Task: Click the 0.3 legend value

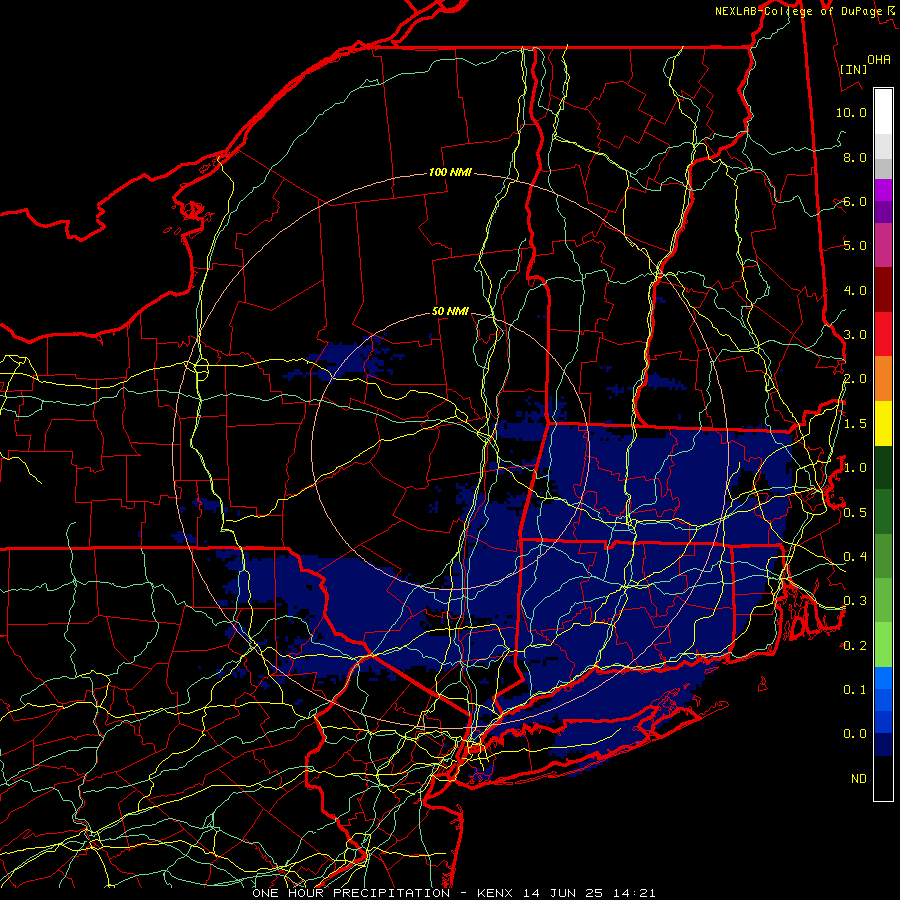Action: pyautogui.click(x=855, y=601)
